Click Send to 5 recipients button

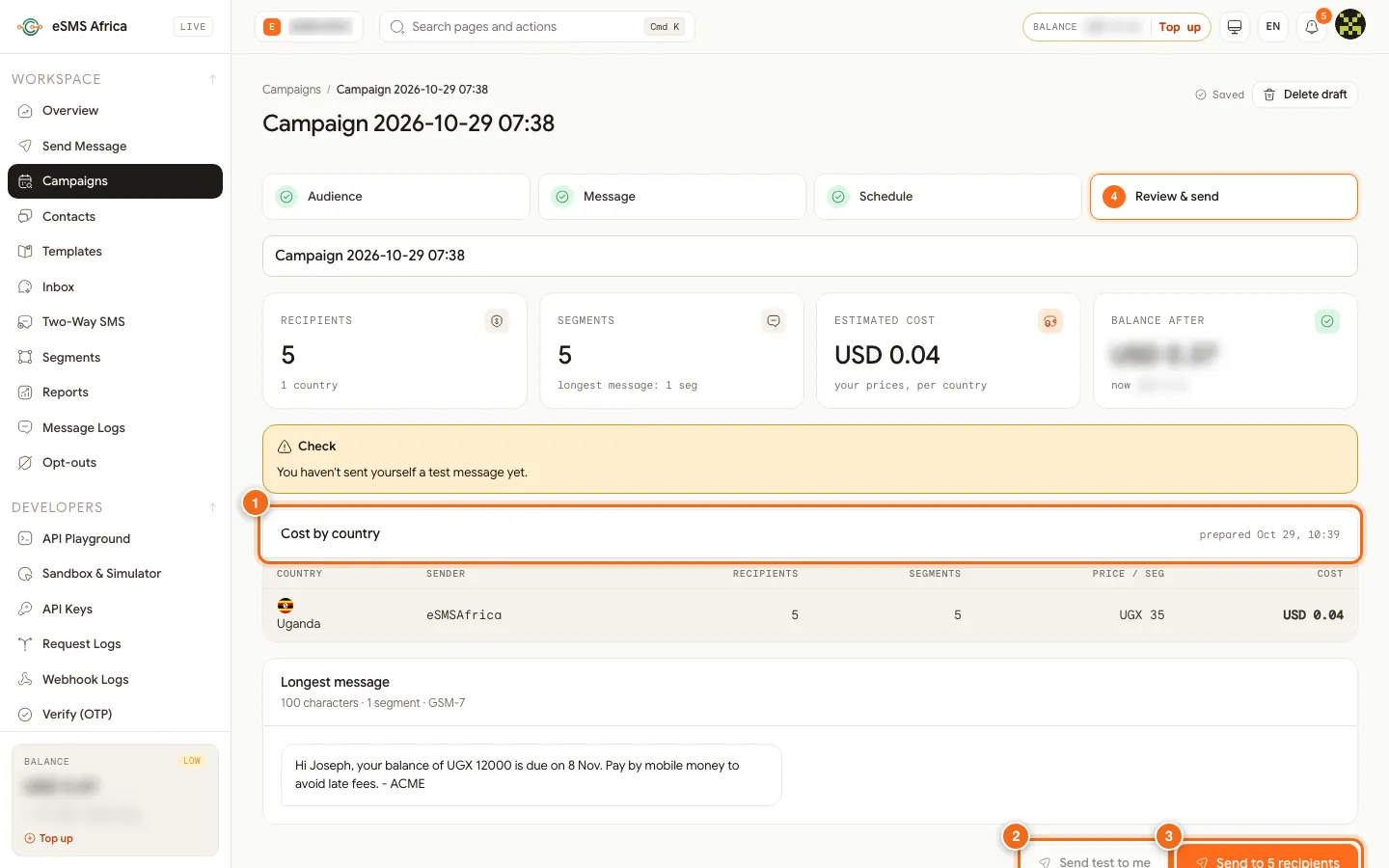coord(1267,857)
